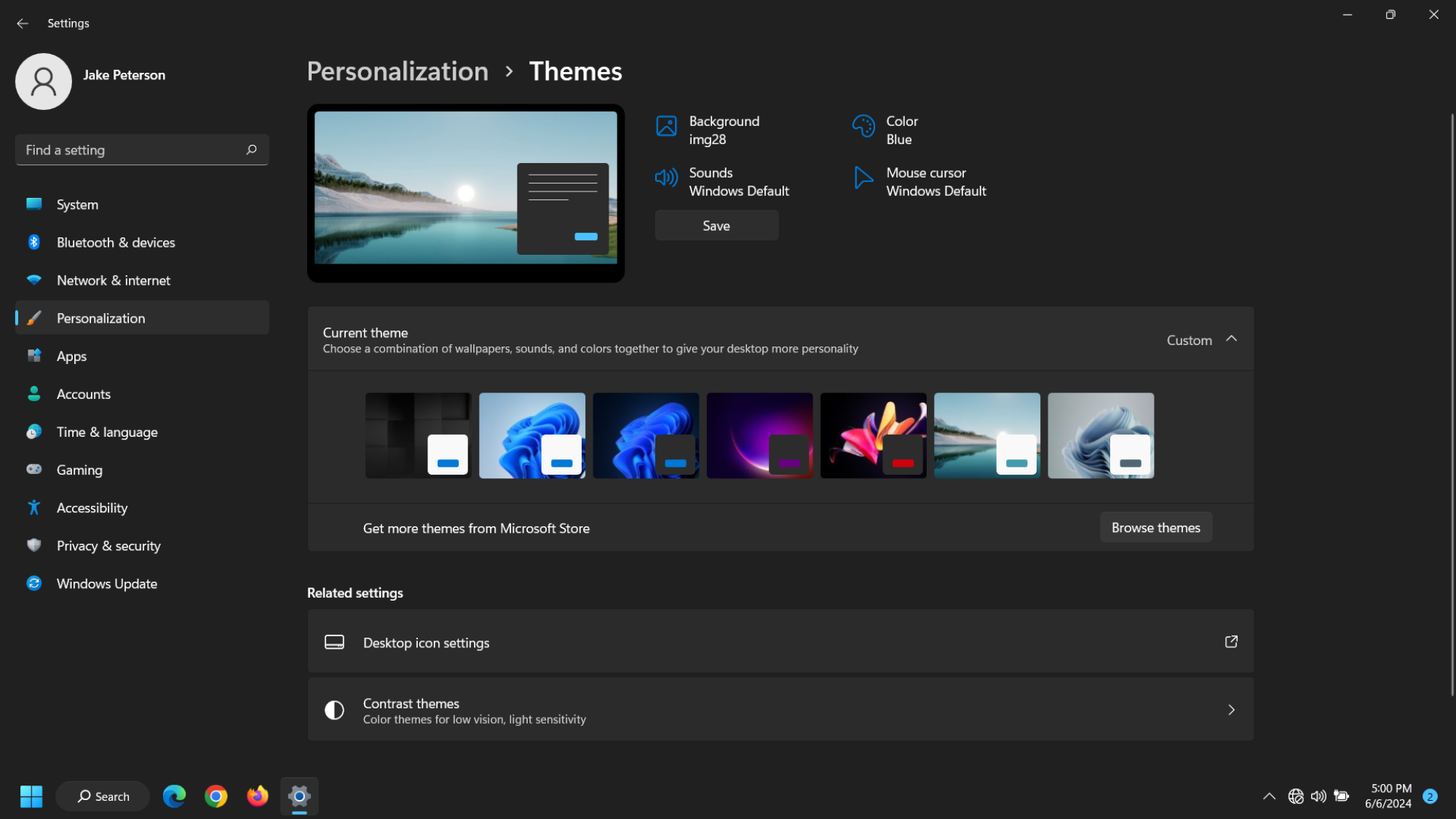Select the Windows 11 bloom blue theme thumbnail
1456x819 pixels.
tap(532, 435)
